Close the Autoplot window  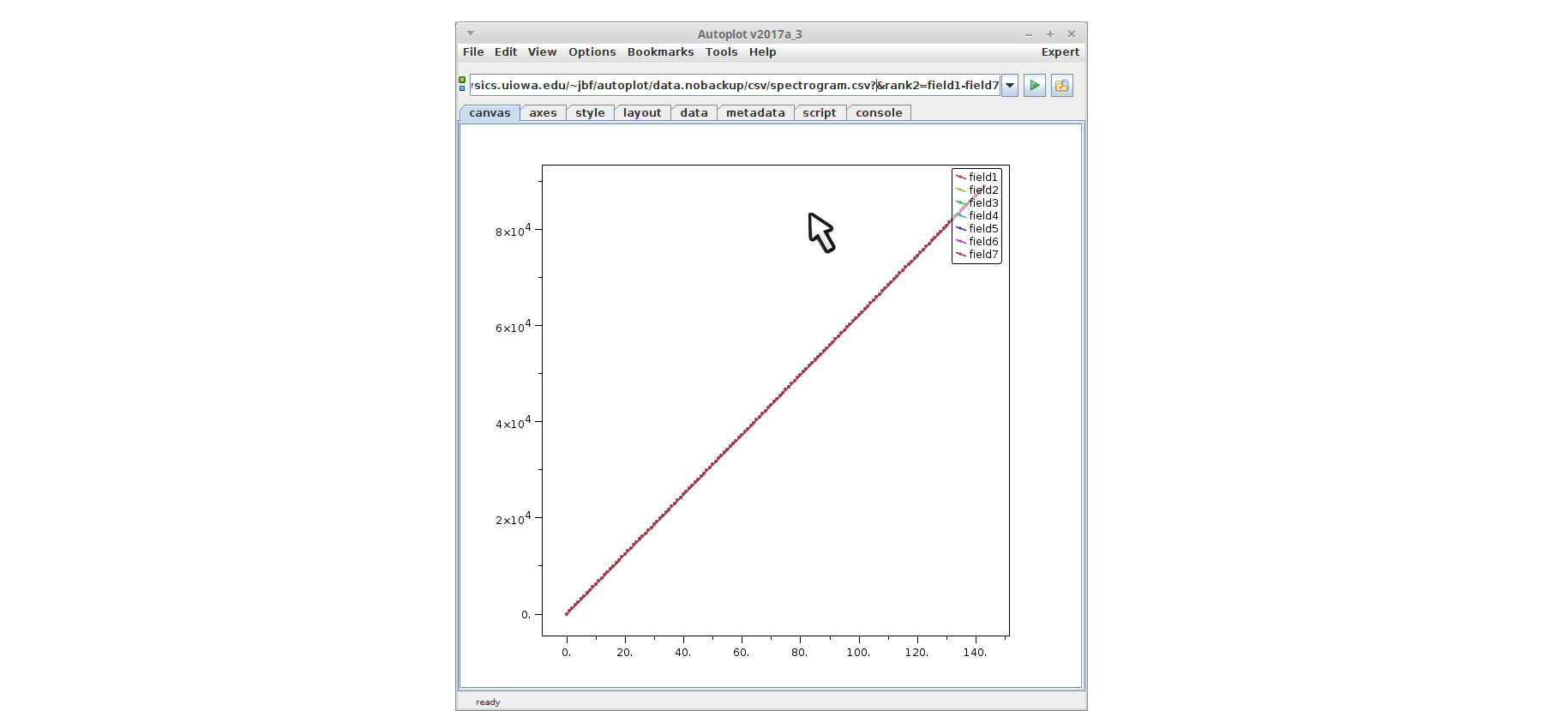1072,34
